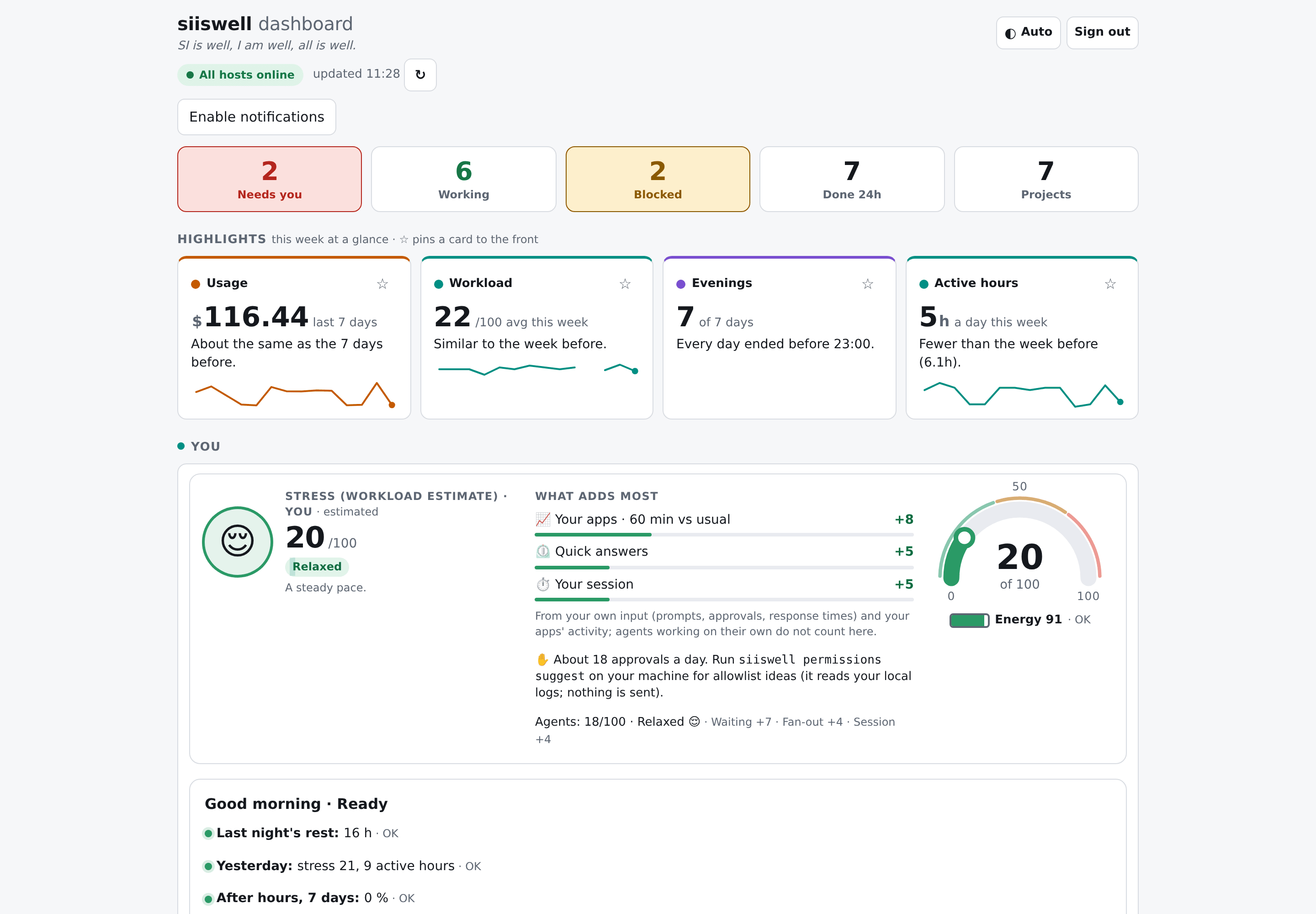Click the stress gauge knob at 20
1316x914 pixels.
point(965,537)
